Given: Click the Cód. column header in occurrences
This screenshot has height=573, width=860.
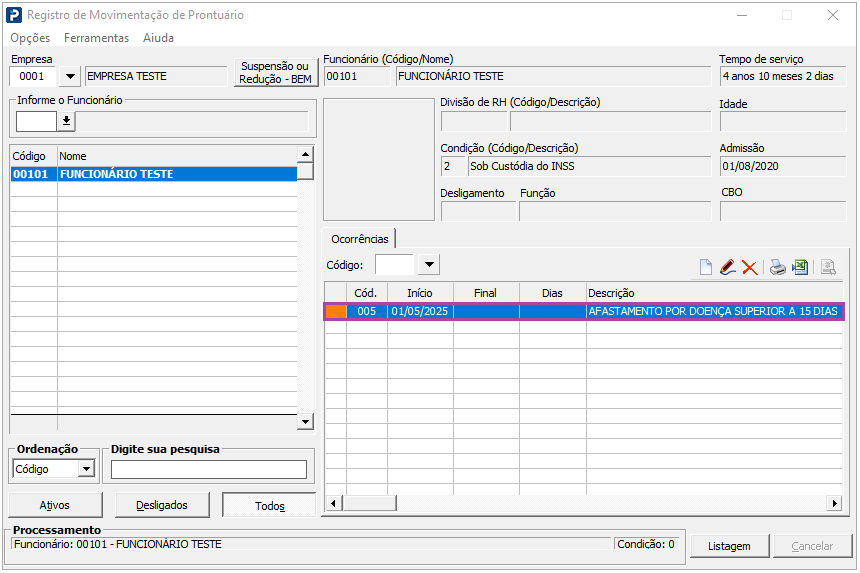Looking at the screenshot, I should point(366,293).
